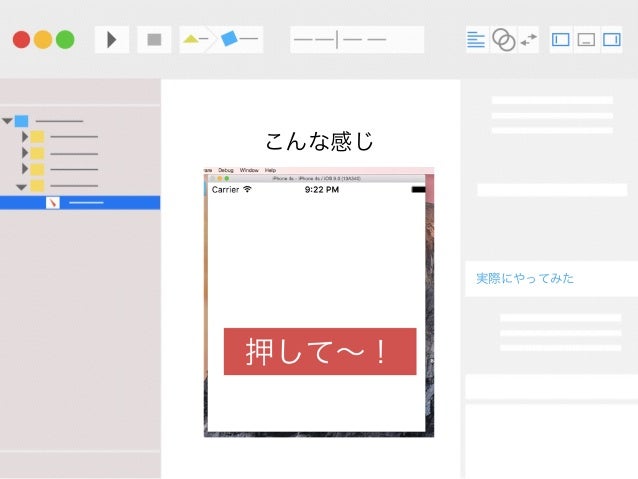
Task: Toggle the bottom debug area panel
Action: [x=586, y=39]
